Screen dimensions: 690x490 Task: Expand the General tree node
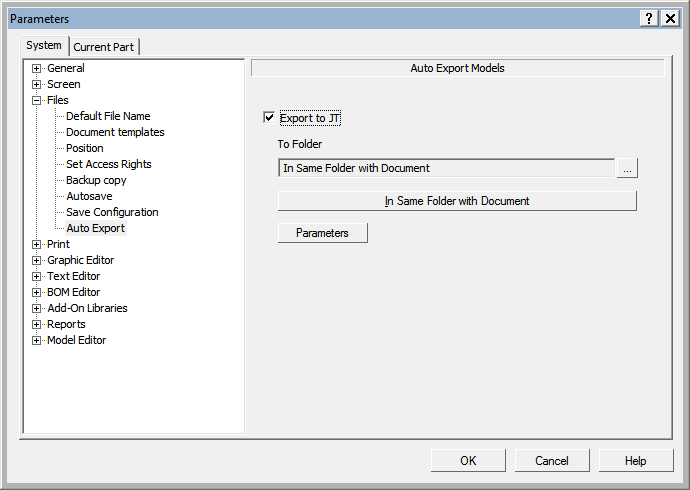pyautogui.click(x=37, y=68)
